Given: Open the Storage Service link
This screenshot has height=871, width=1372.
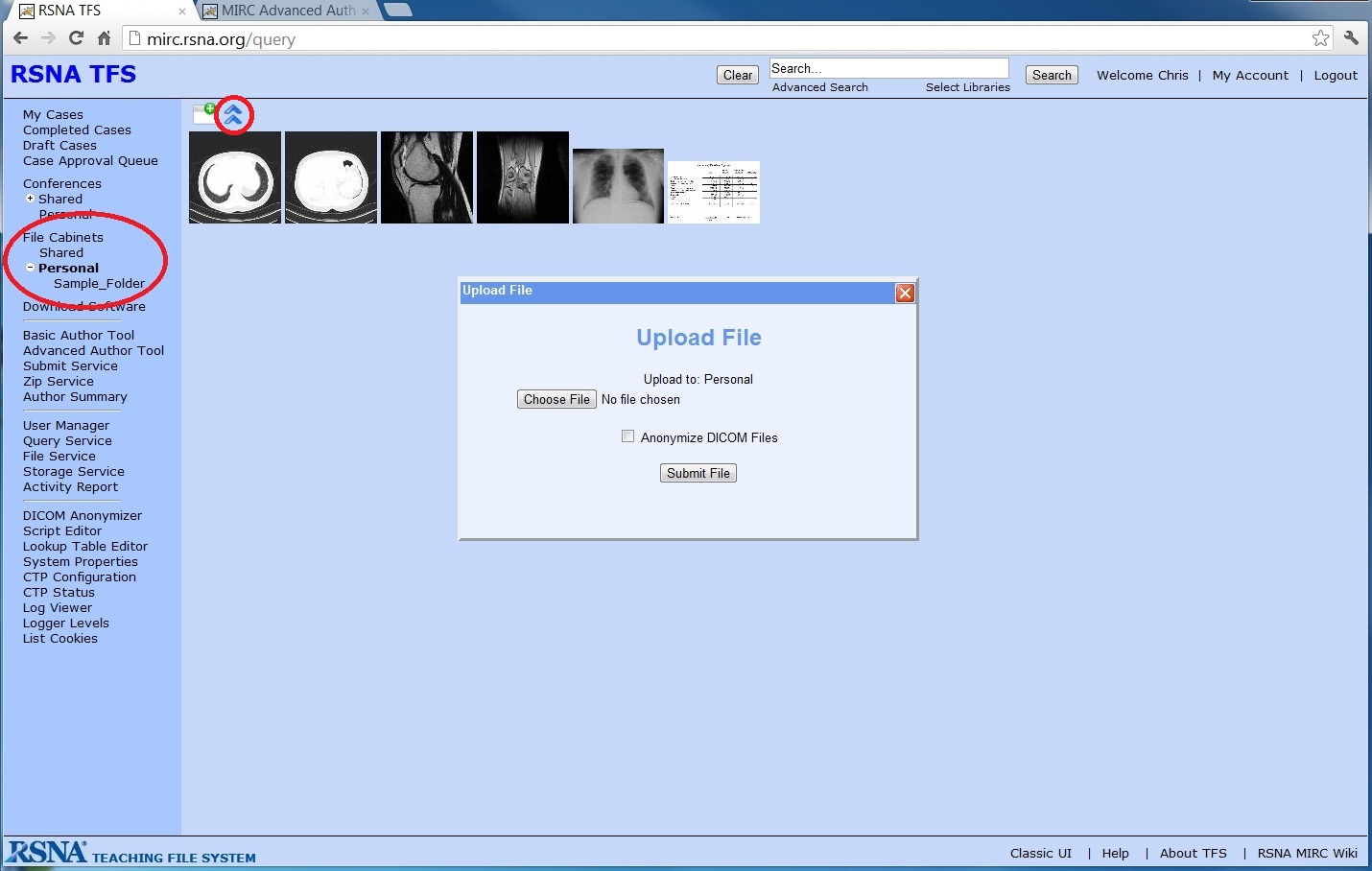Looking at the screenshot, I should (74, 471).
